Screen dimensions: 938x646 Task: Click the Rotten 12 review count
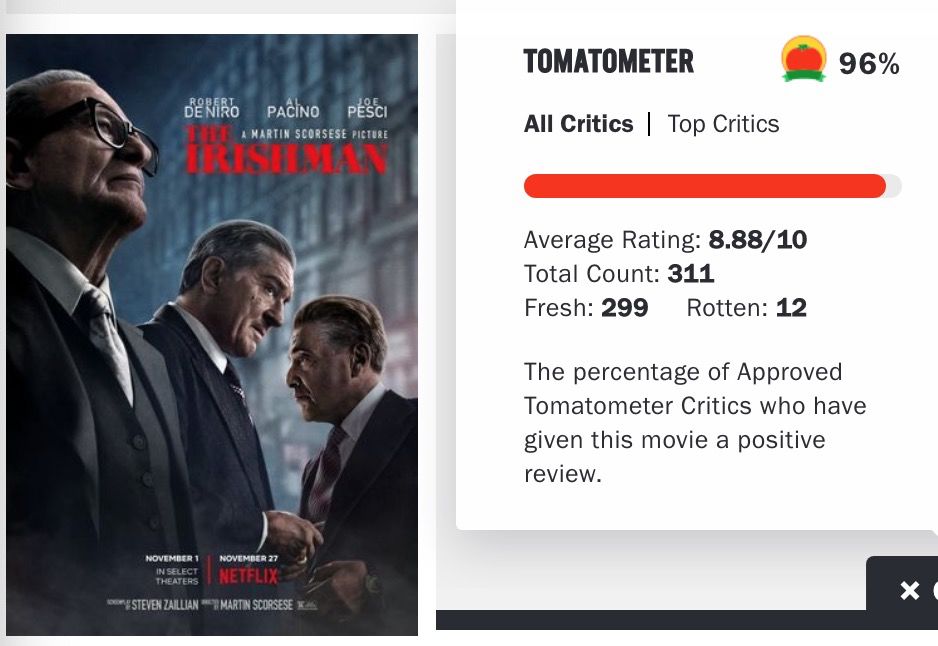coord(790,308)
